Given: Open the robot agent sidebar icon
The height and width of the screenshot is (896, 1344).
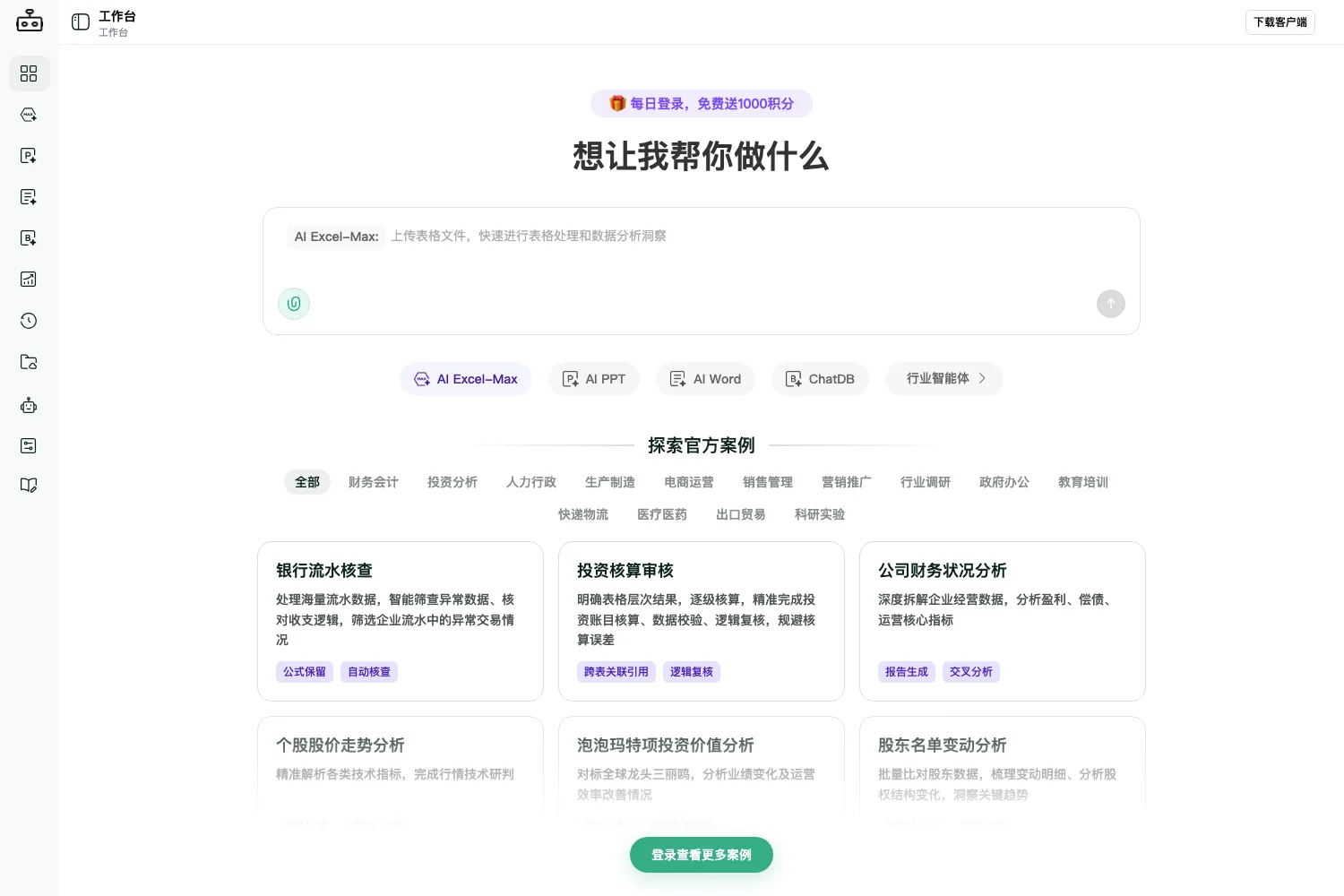Looking at the screenshot, I should pyautogui.click(x=29, y=405).
